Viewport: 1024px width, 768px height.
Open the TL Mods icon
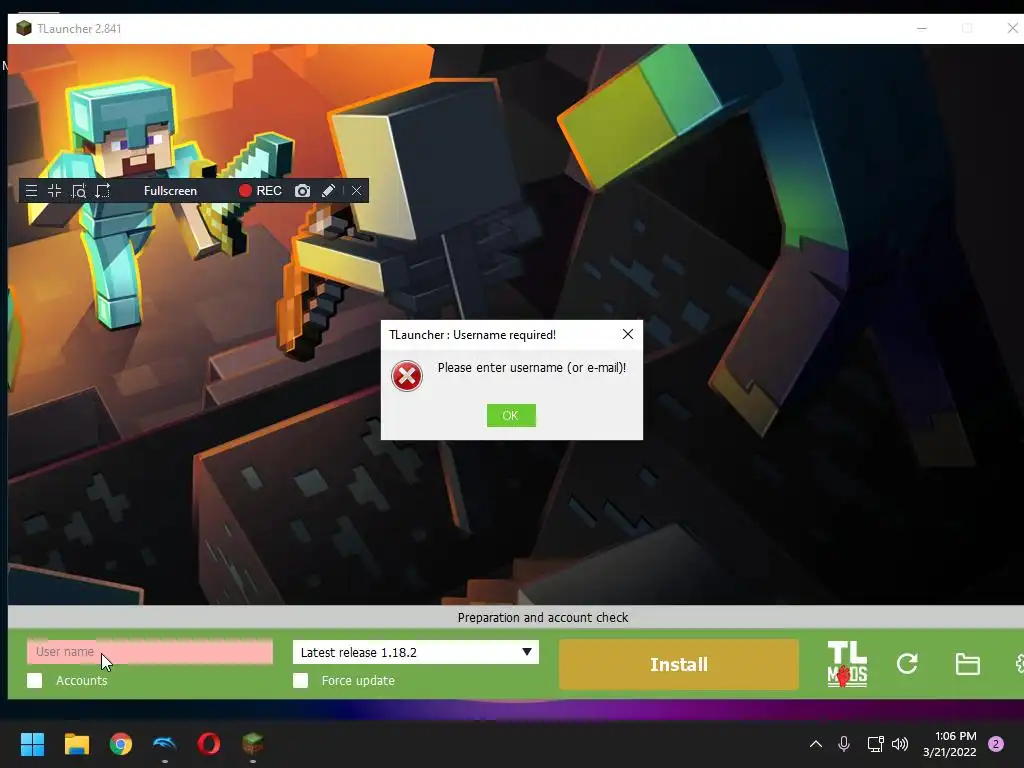[847, 664]
